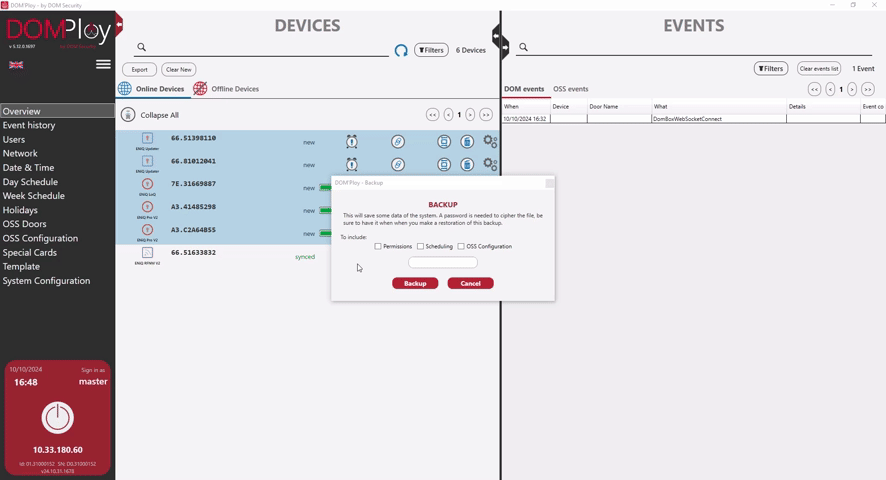The height and width of the screenshot is (480, 886).
Task: Enable the Scheduling checkbox
Action: coord(420,247)
